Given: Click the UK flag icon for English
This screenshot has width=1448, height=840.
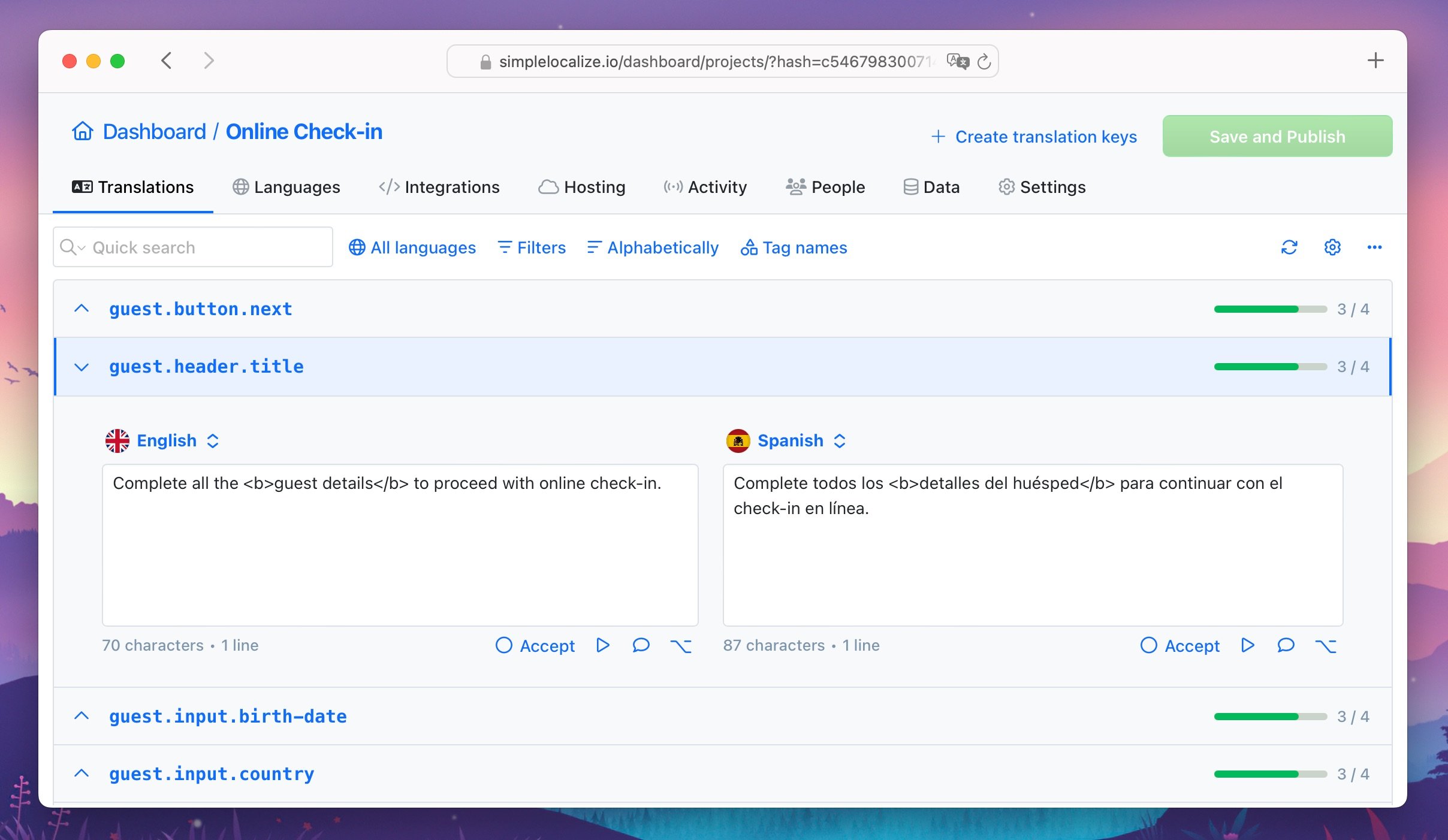Looking at the screenshot, I should tap(117, 440).
